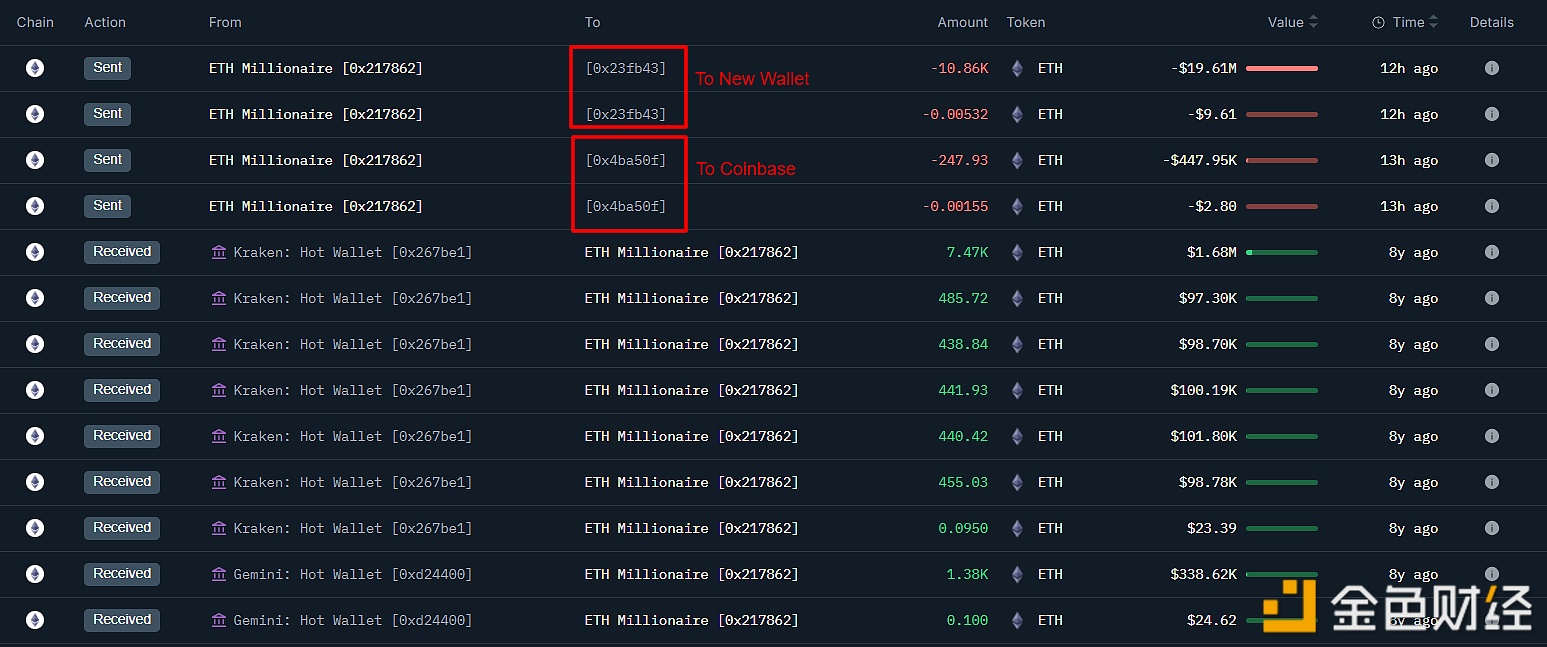Image resolution: width=1547 pixels, height=647 pixels.
Task: Click the Token column header
Action: tap(1025, 22)
